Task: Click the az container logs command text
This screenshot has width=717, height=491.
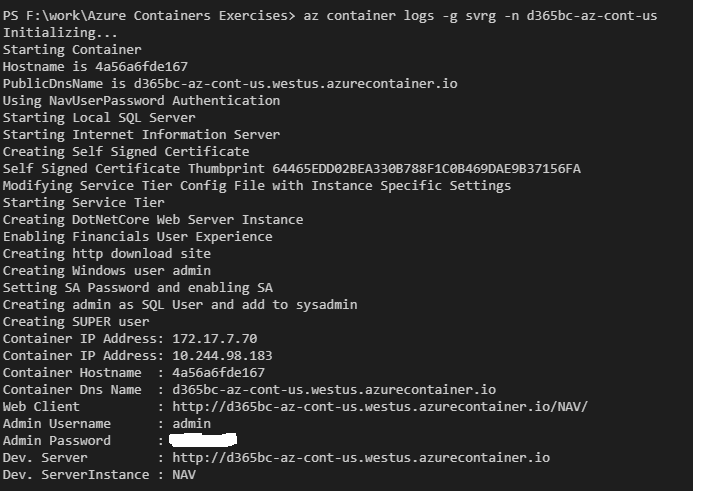Action: coord(480,16)
